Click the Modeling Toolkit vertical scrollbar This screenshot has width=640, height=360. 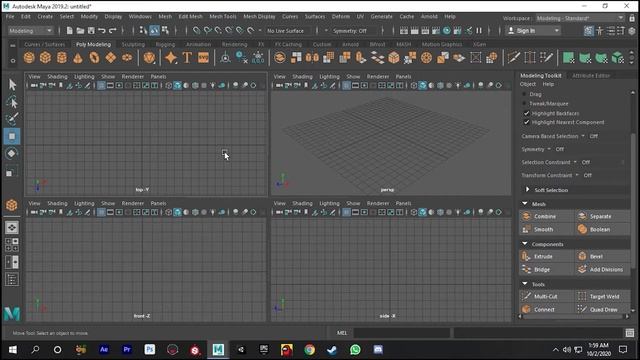coord(633,200)
